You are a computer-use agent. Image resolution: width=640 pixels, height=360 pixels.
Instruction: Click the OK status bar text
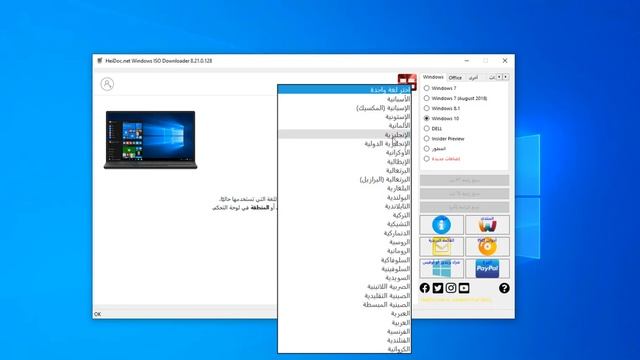(97, 314)
